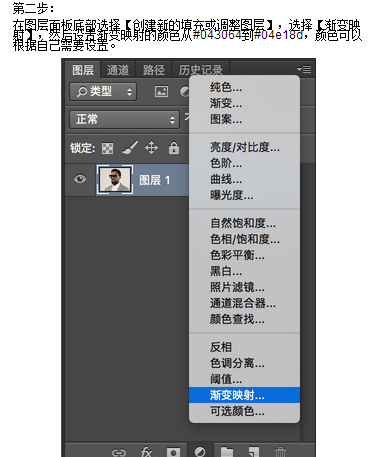Lock position move icon

tap(151, 147)
